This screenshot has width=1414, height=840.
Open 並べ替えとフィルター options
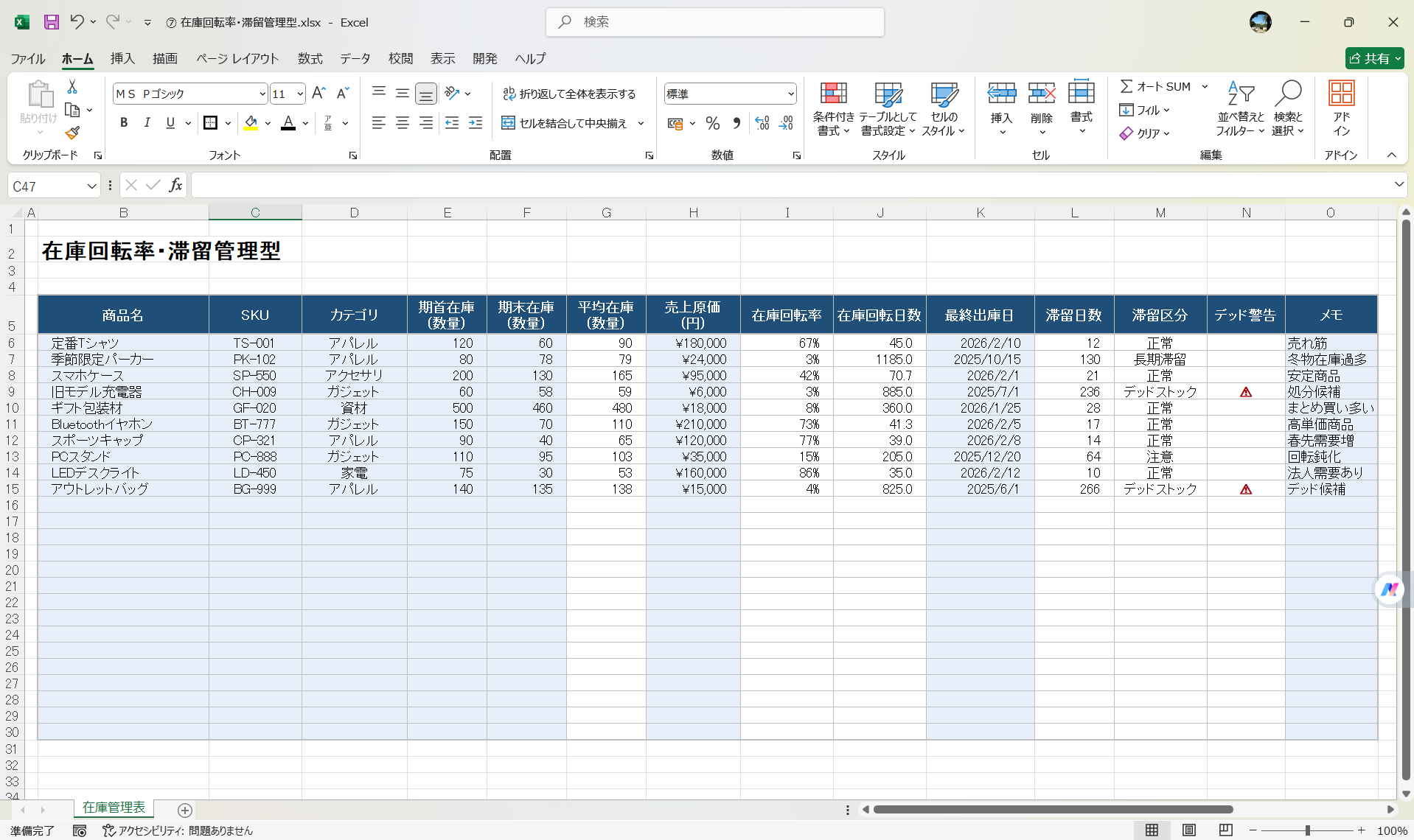point(1241,111)
